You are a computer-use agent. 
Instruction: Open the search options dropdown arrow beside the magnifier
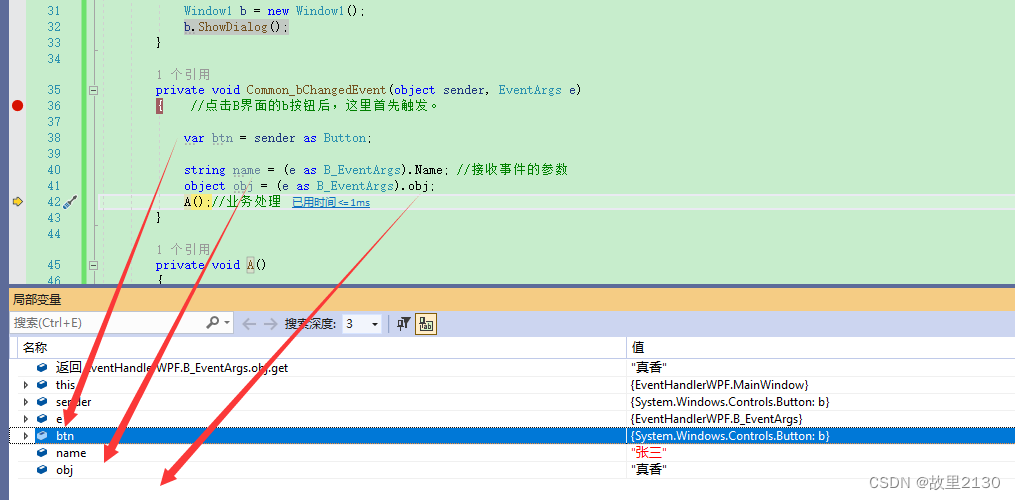227,323
